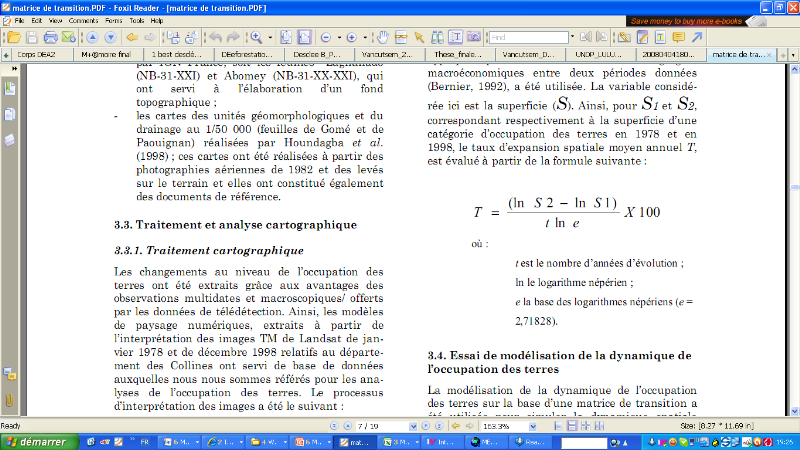Viewport: 800px width, 450px height.
Task: Open the Help menu
Action: point(157,21)
